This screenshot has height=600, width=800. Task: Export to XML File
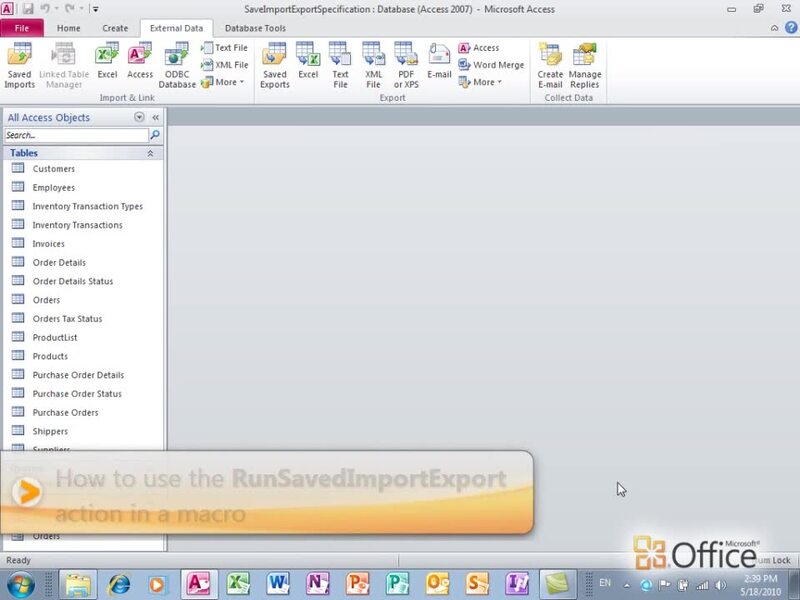coord(373,65)
